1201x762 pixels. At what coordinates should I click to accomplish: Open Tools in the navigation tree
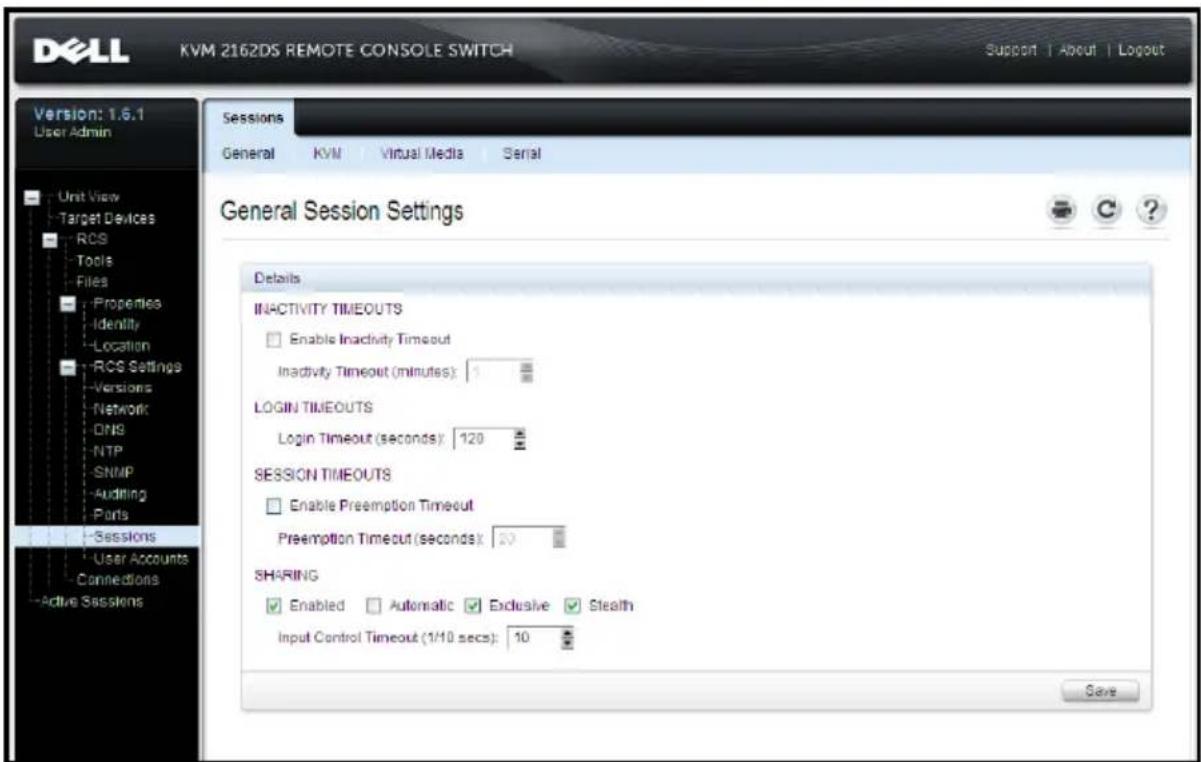coord(94,261)
